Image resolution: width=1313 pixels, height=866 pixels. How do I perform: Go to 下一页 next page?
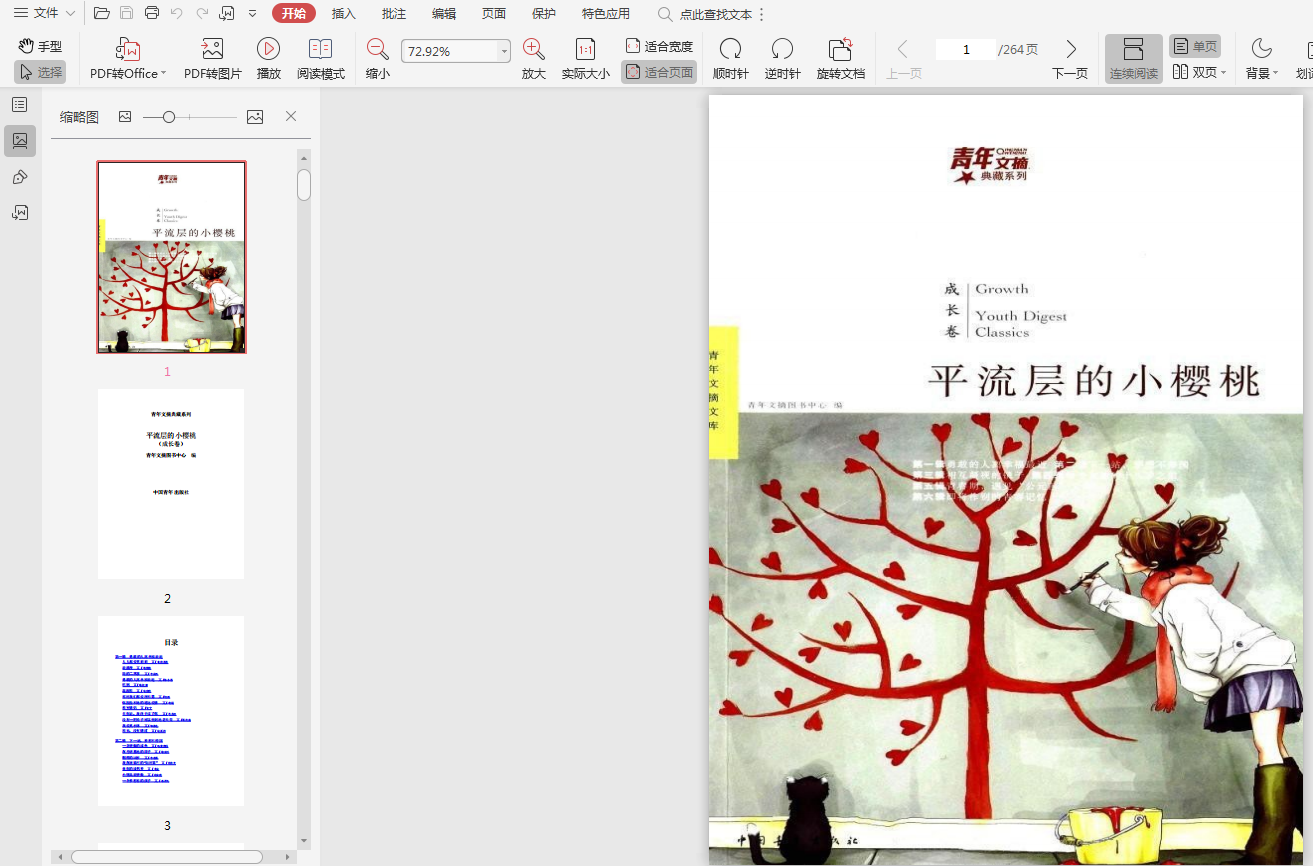tap(1070, 60)
